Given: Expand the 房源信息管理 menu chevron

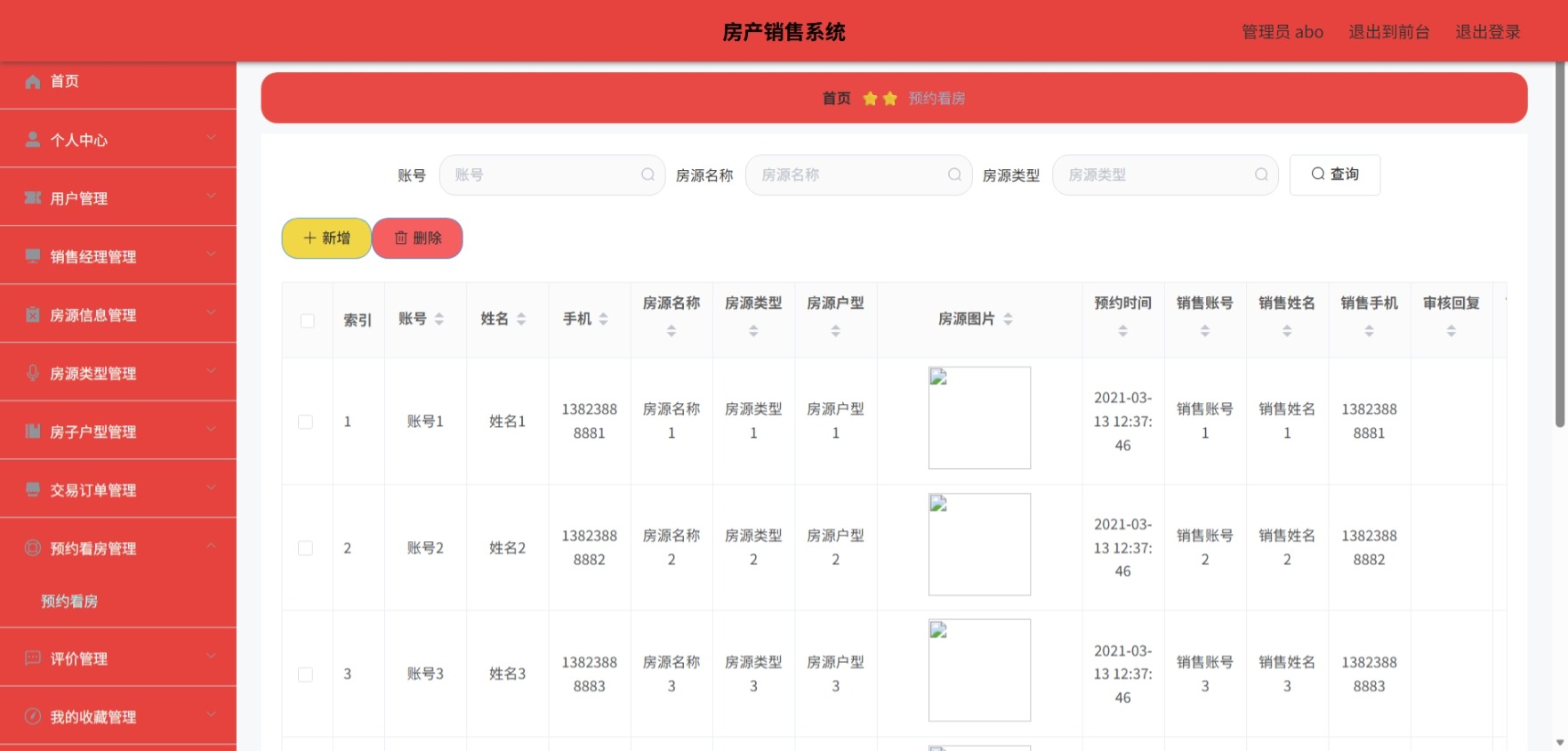Looking at the screenshot, I should click(x=212, y=312).
